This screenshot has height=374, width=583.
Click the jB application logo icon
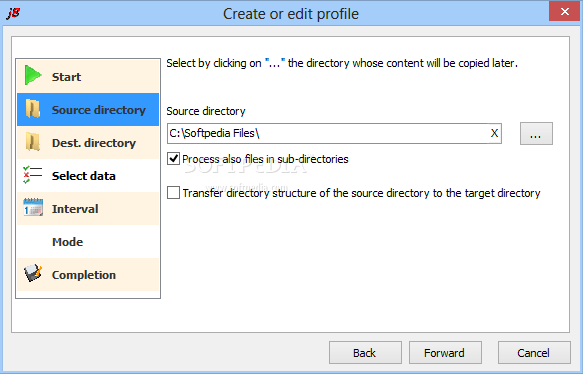13,13
